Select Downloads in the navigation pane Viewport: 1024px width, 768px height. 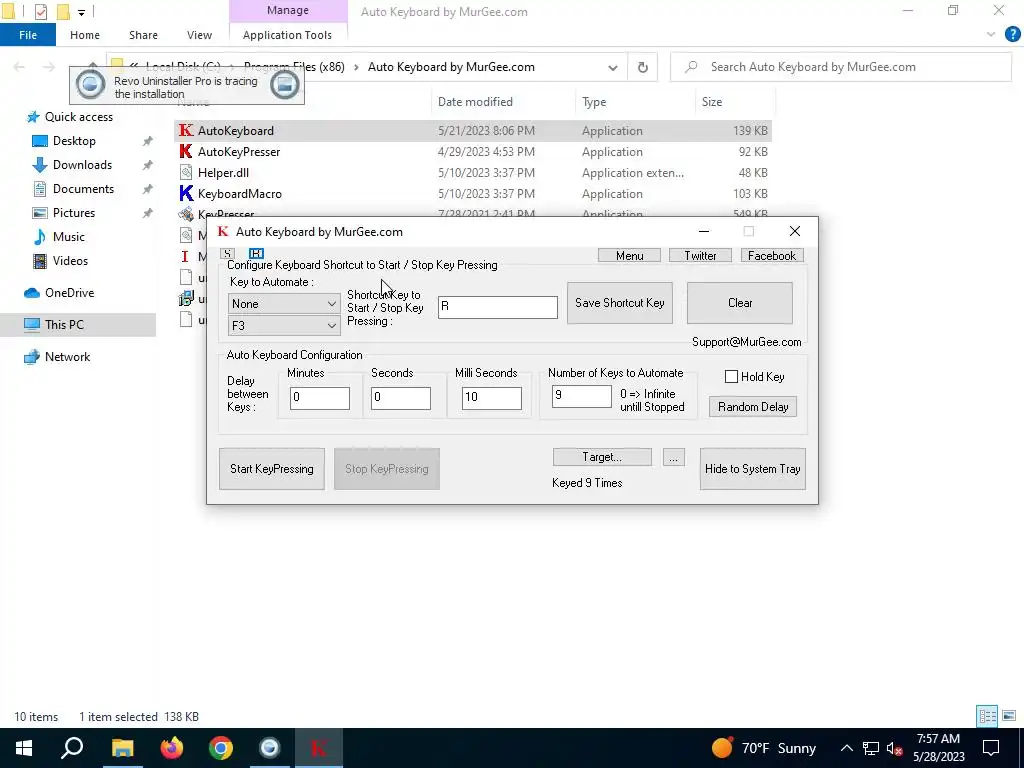click(x=82, y=165)
